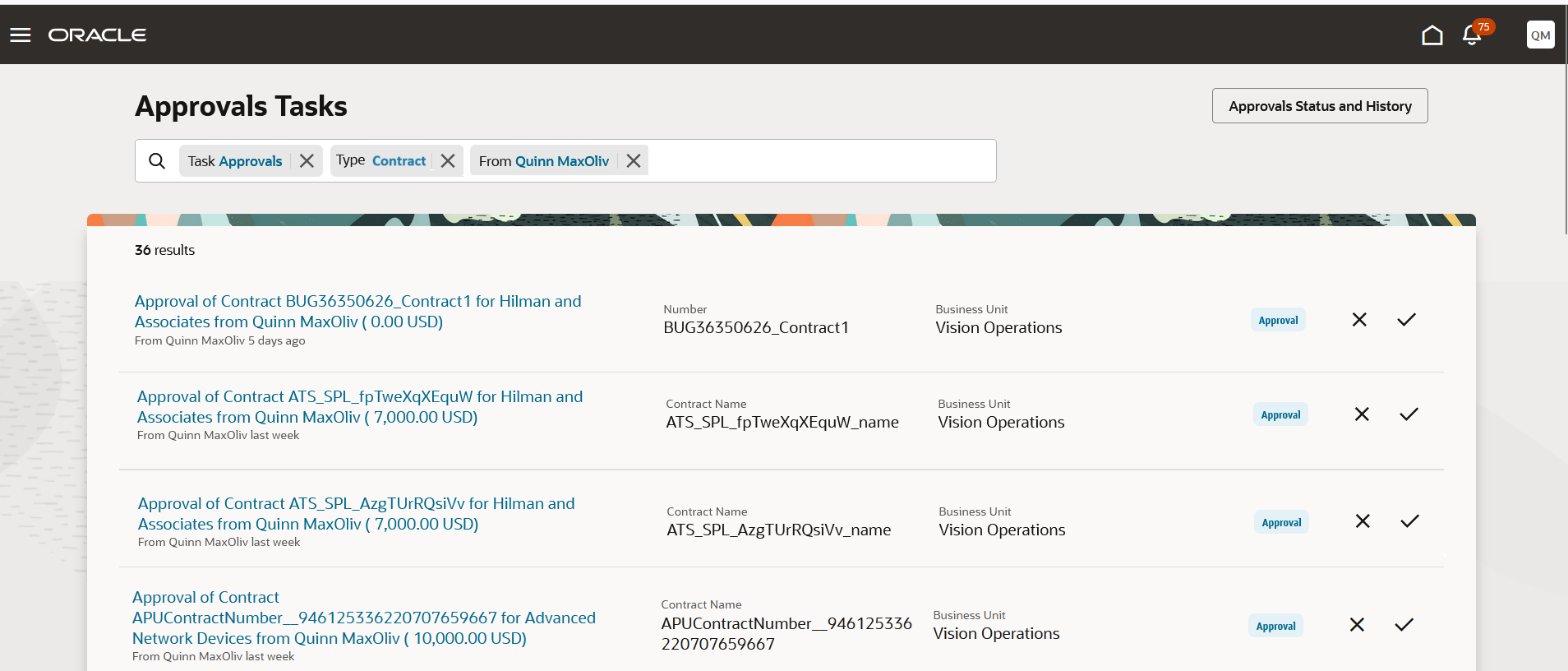The width and height of the screenshot is (1568, 671).
Task: Remove the From Quinn MaxOliv filter chip
Action: click(x=633, y=160)
